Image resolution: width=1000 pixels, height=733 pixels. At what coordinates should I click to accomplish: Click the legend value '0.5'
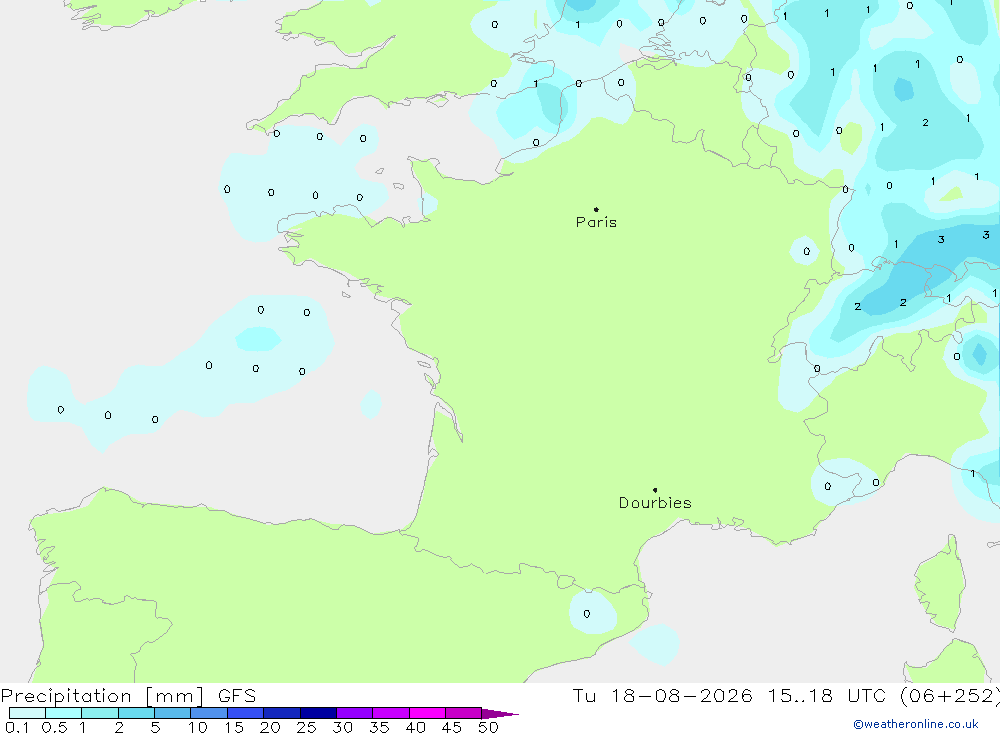(x=54, y=727)
